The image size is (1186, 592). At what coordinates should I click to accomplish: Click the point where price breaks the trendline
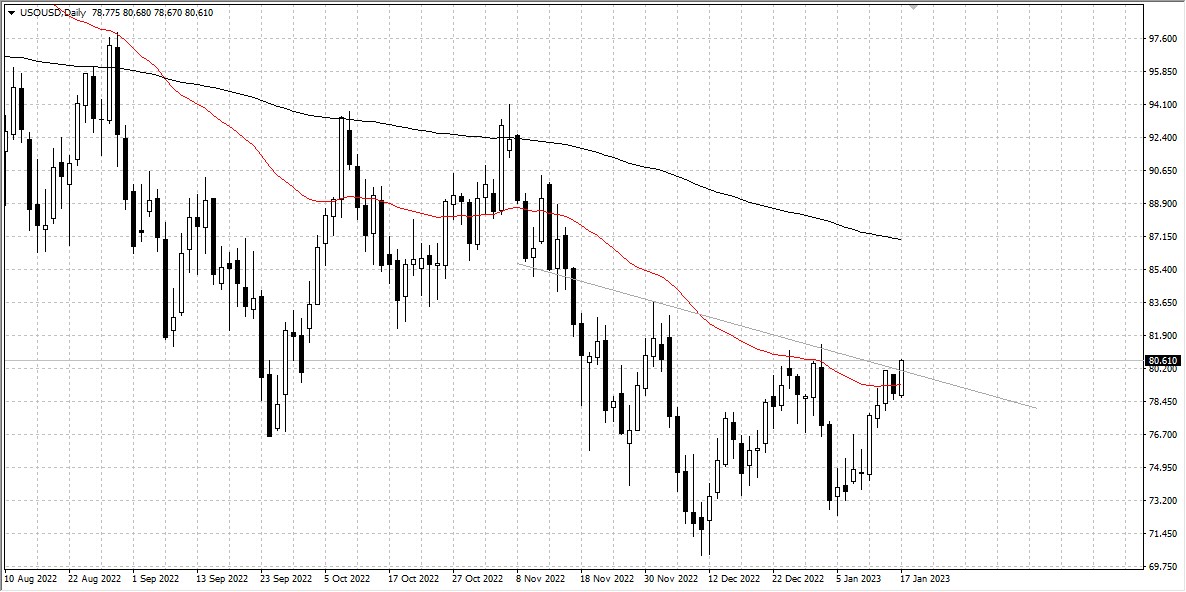point(899,368)
